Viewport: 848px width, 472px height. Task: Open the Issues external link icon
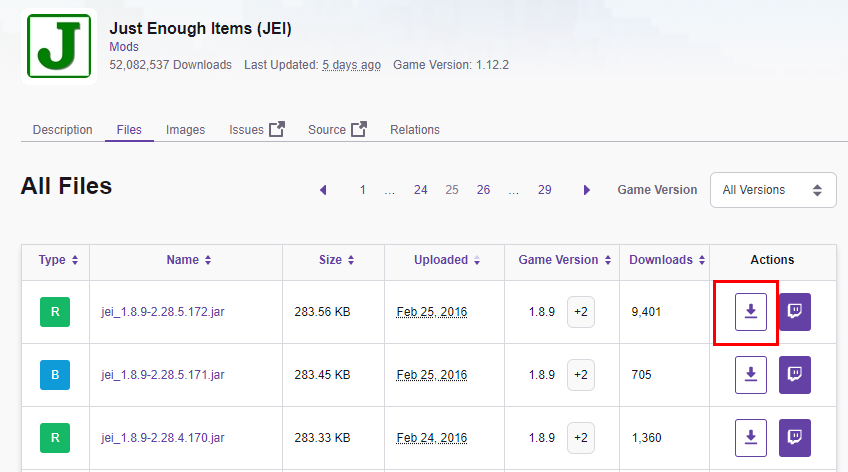point(277,129)
